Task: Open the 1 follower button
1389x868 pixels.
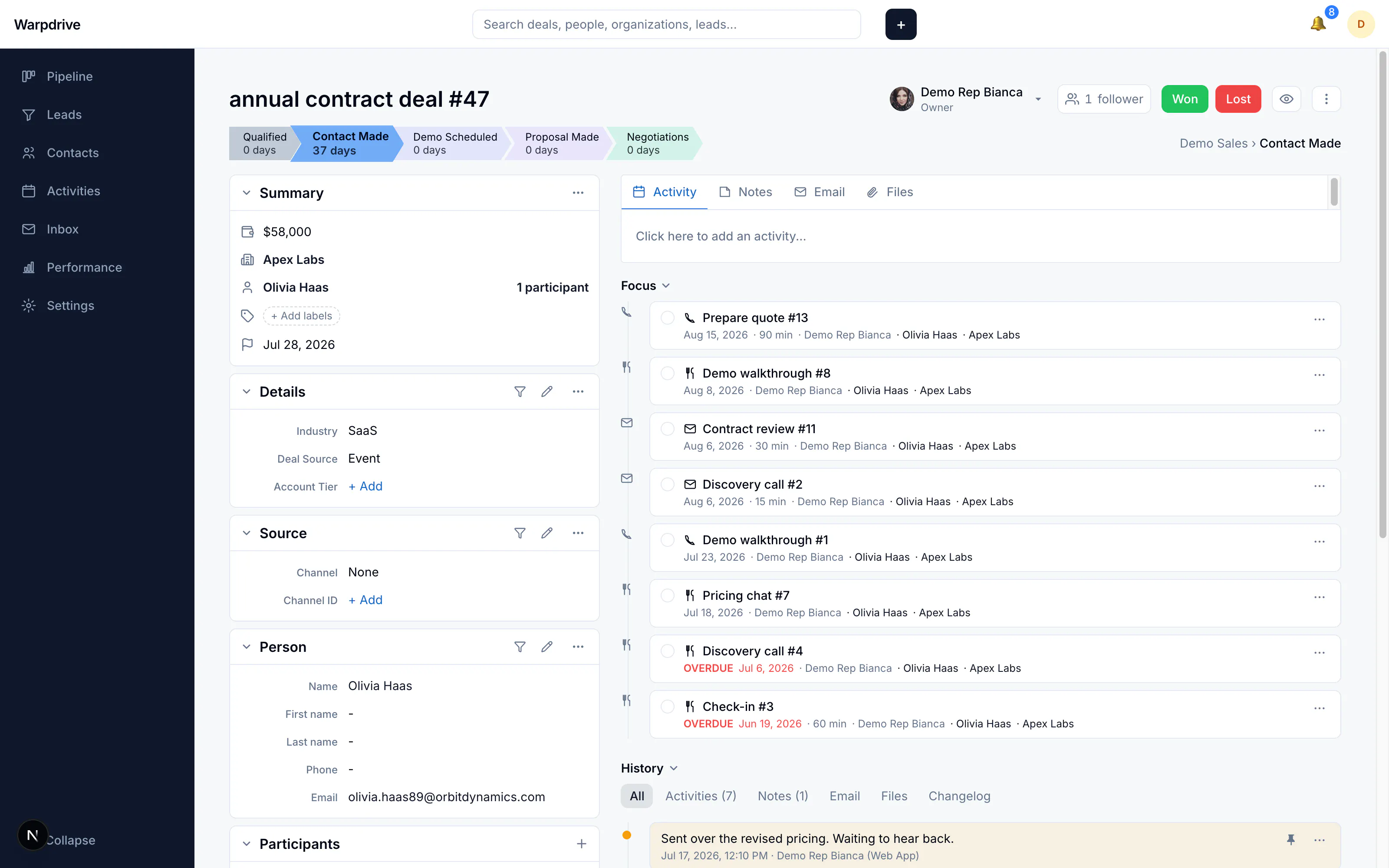Action: click(1104, 99)
